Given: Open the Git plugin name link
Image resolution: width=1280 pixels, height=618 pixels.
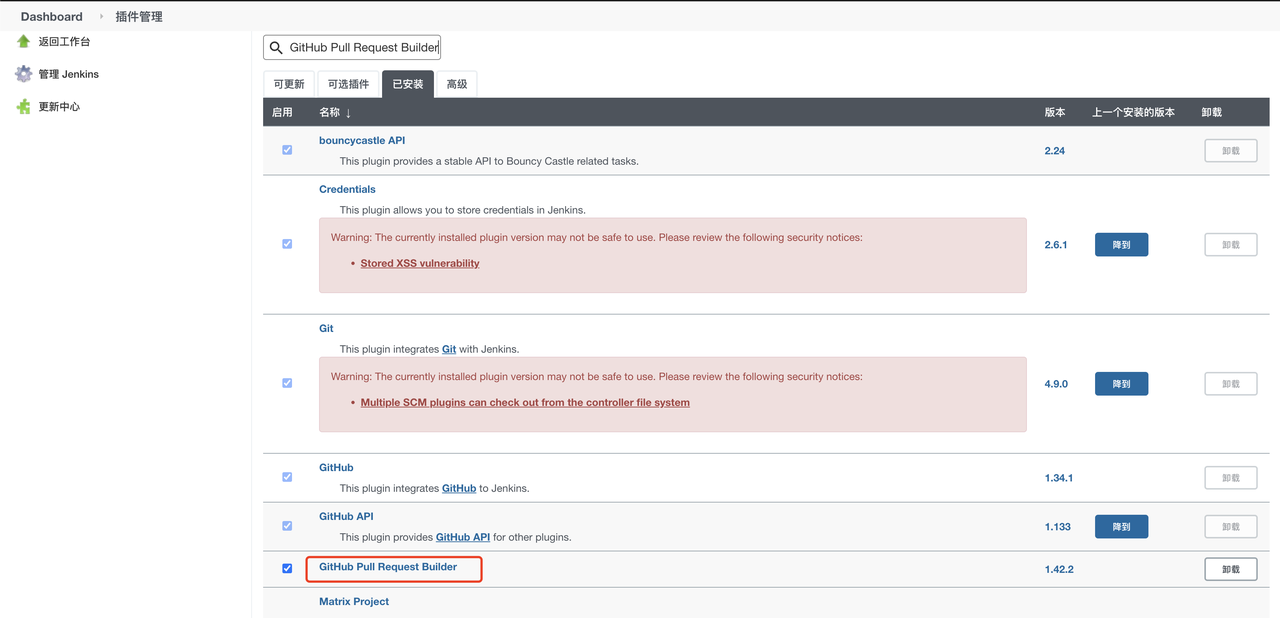Looking at the screenshot, I should tap(326, 328).
